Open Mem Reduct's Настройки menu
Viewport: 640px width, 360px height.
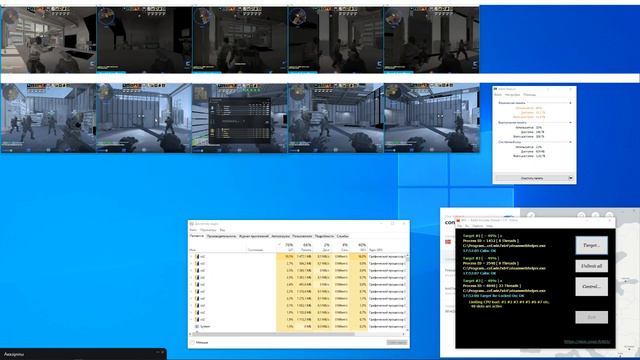pyautogui.click(x=512, y=95)
